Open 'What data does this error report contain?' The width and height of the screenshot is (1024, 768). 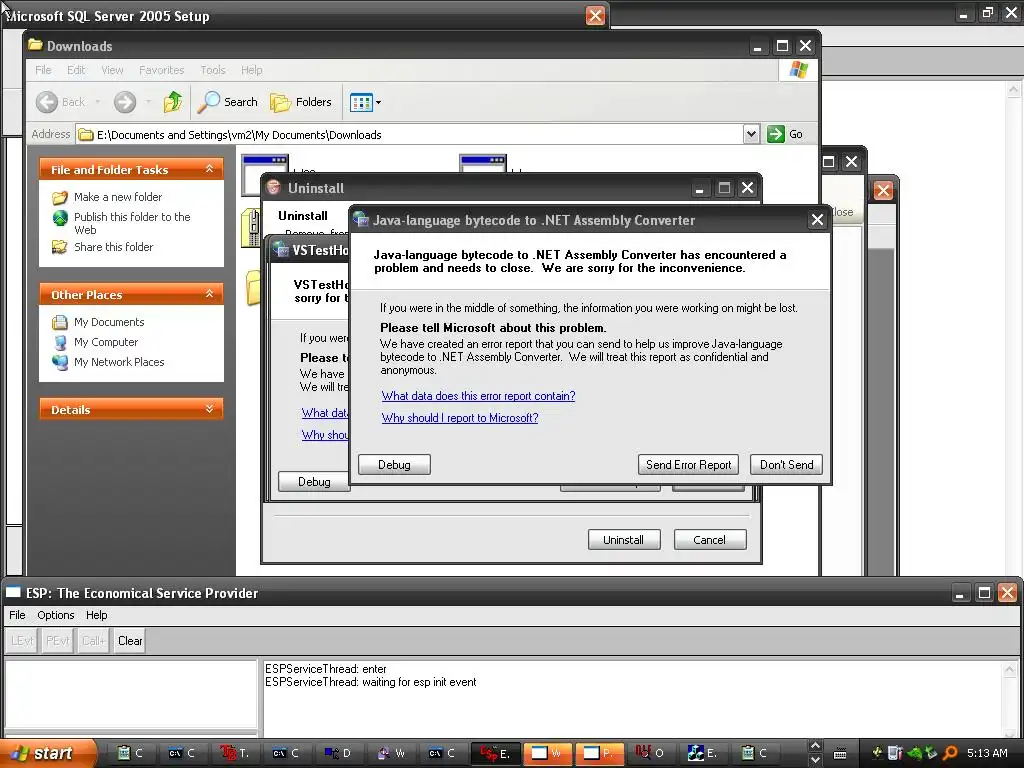coord(478,396)
